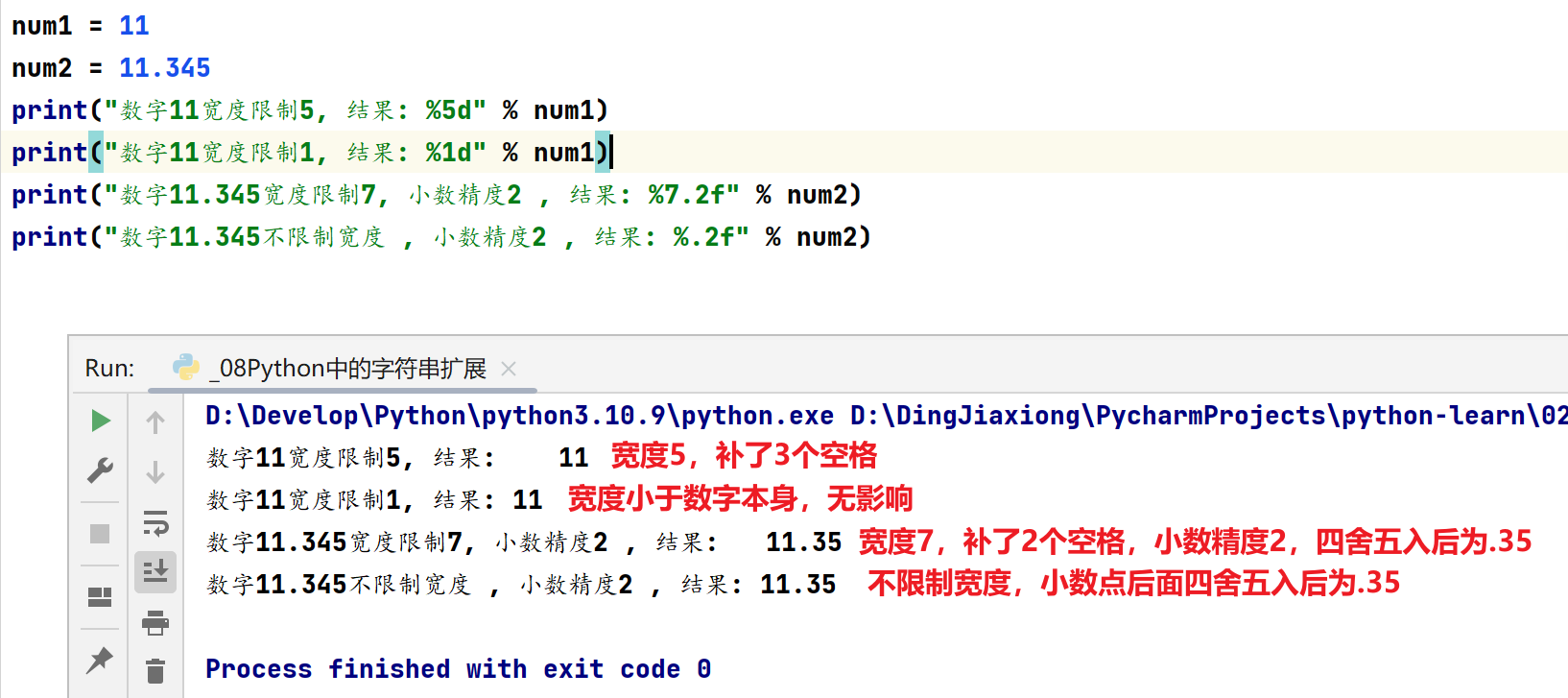Open run configuration wrench icon
Viewport: 1568px width, 698px height.
coord(100,469)
